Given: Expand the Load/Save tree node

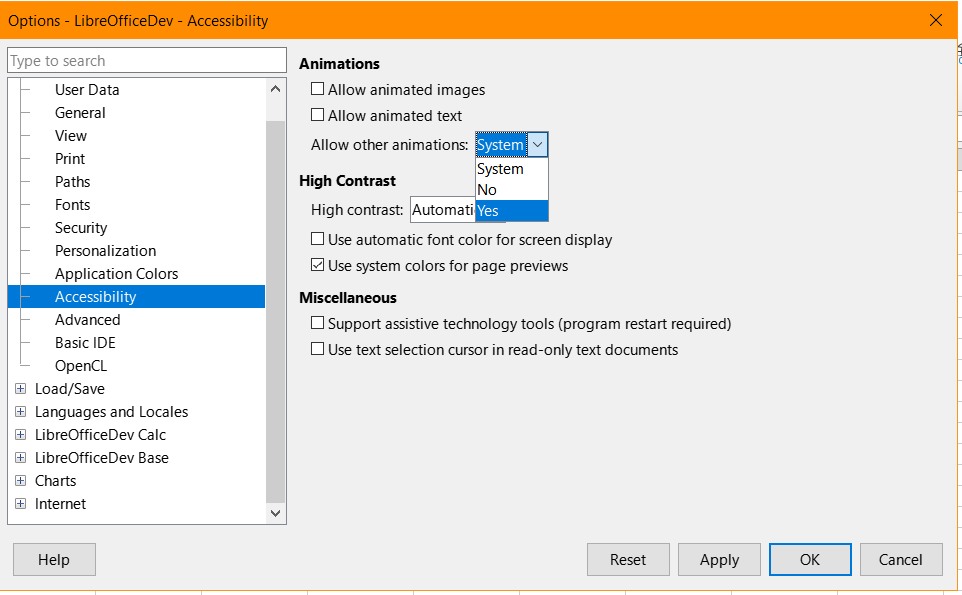Looking at the screenshot, I should pyautogui.click(x=20, y=389).
